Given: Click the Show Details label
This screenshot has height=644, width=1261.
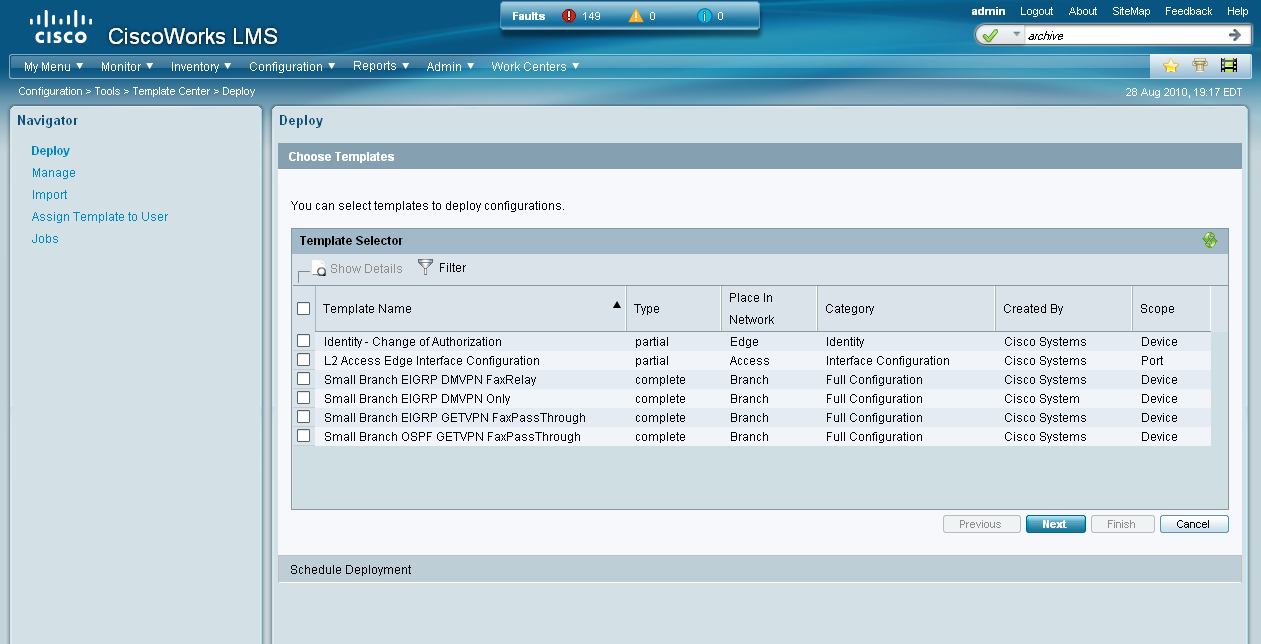Looking at the screenshot, I should pos(366,269).
